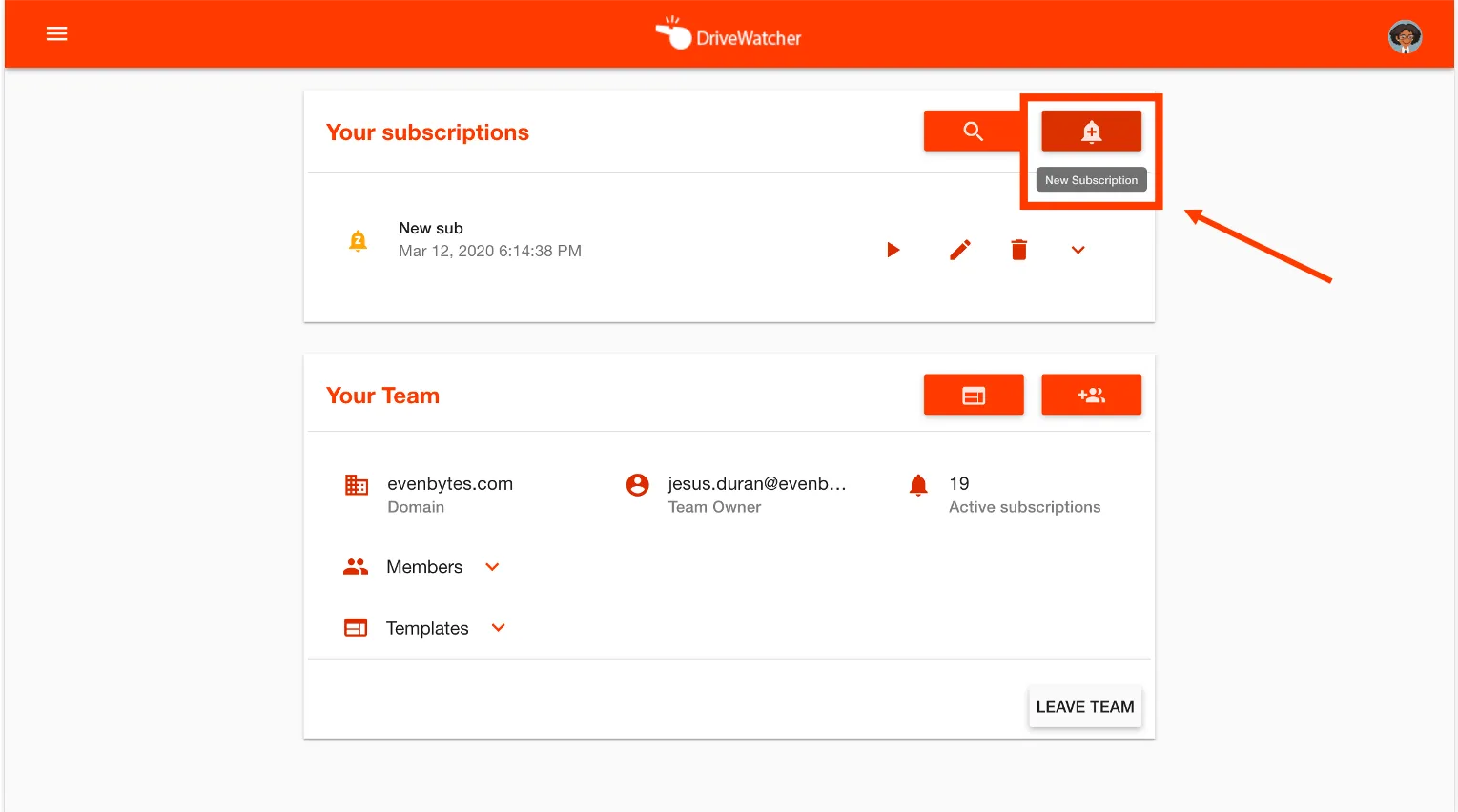The width and height of the screenshot is (1458, 812).
Task: Expand the Members list chevron
Action: tap(492, 567)
